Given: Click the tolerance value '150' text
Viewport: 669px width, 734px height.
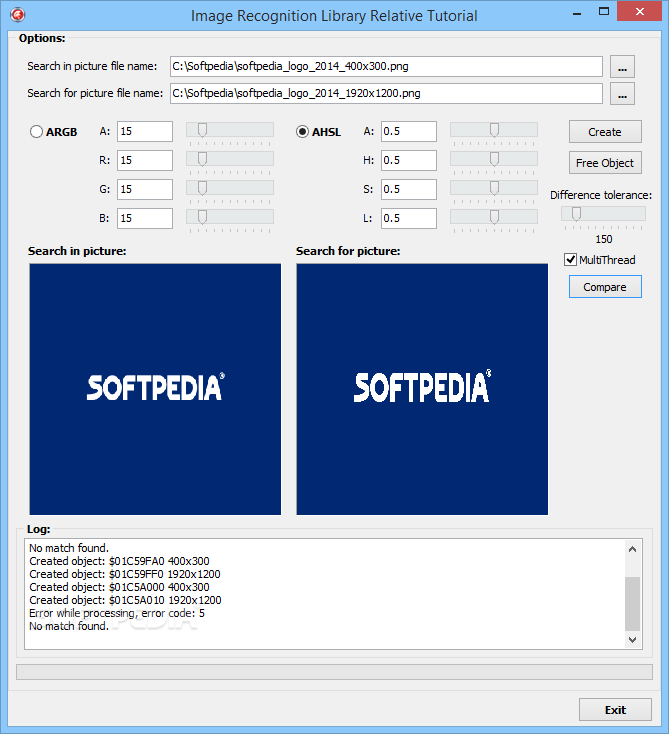Looking at the screenshot, I should (604, 239).
